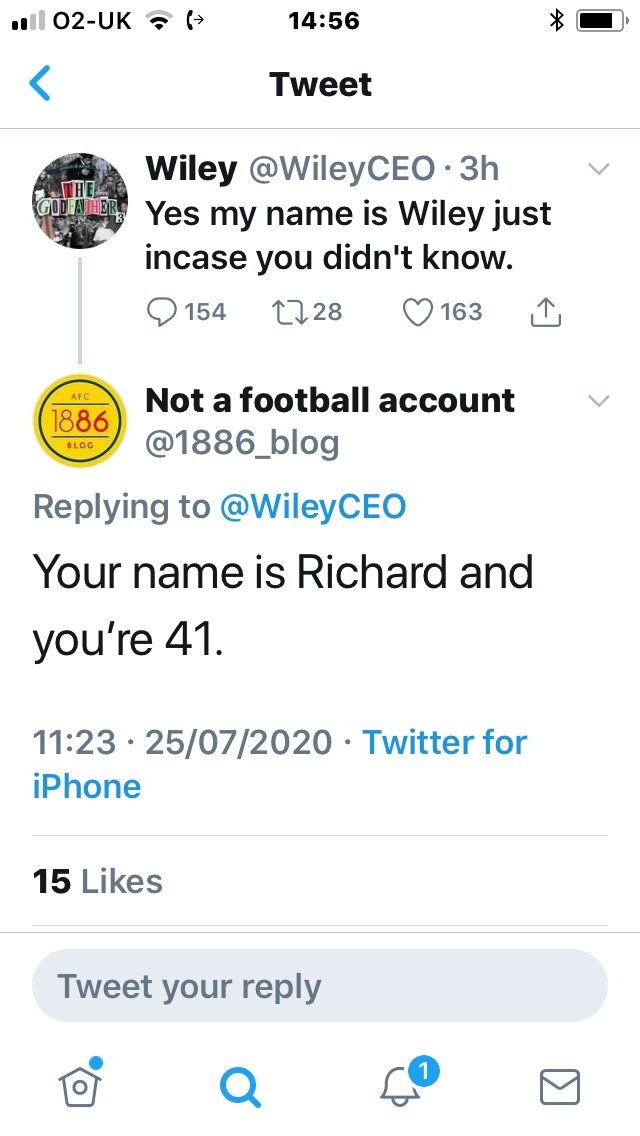Expand options chevron on Wiley's tweet
This screenshot has width=640, height=1136.
click(x=599, y=170)
